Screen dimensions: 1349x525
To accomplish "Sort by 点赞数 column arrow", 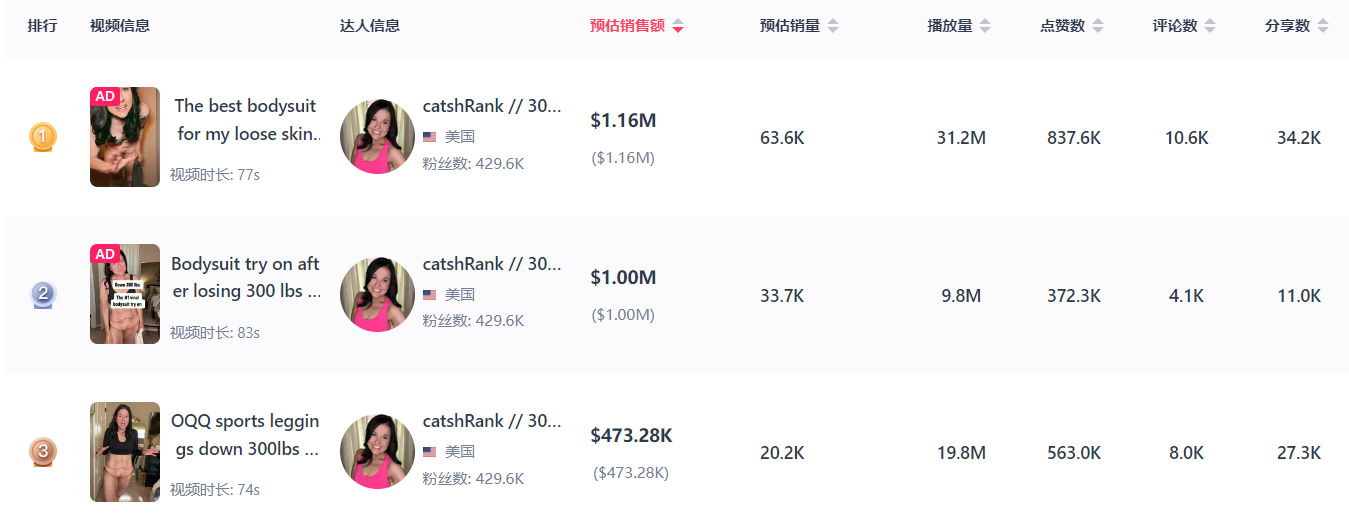I will pyautogui.click(x=1098, y=27).
